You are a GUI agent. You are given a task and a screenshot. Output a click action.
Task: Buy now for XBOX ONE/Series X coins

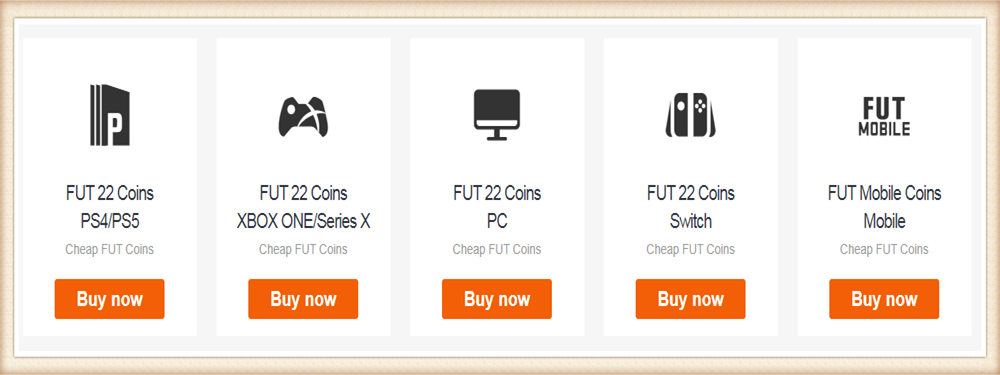point(304,299)
